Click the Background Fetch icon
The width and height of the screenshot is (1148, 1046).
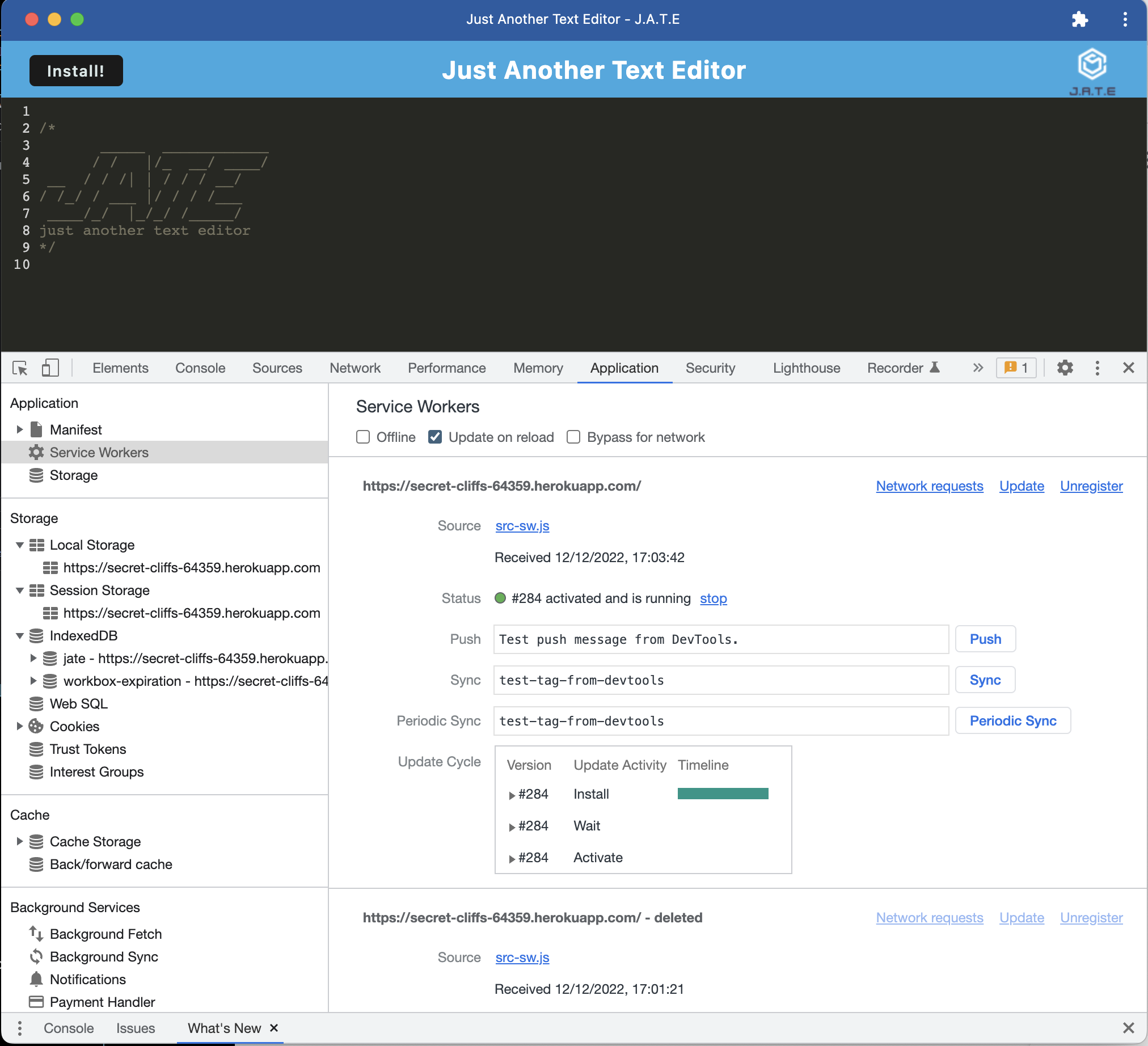click(x=36, y=934)
